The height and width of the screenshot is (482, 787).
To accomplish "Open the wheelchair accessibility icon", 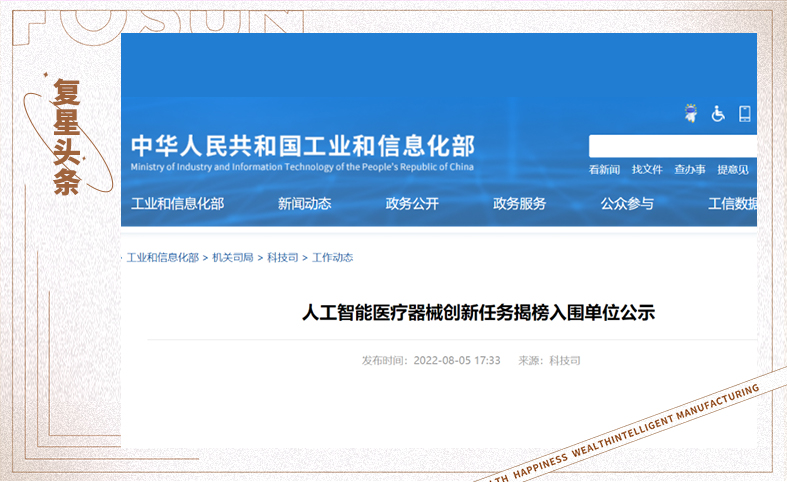I will [x=718, y=114].
